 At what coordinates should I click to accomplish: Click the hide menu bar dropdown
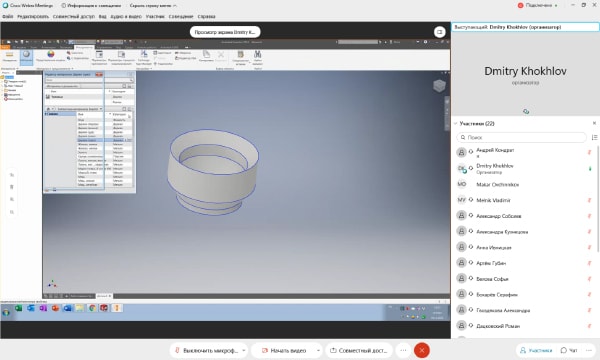click(153, 5)
